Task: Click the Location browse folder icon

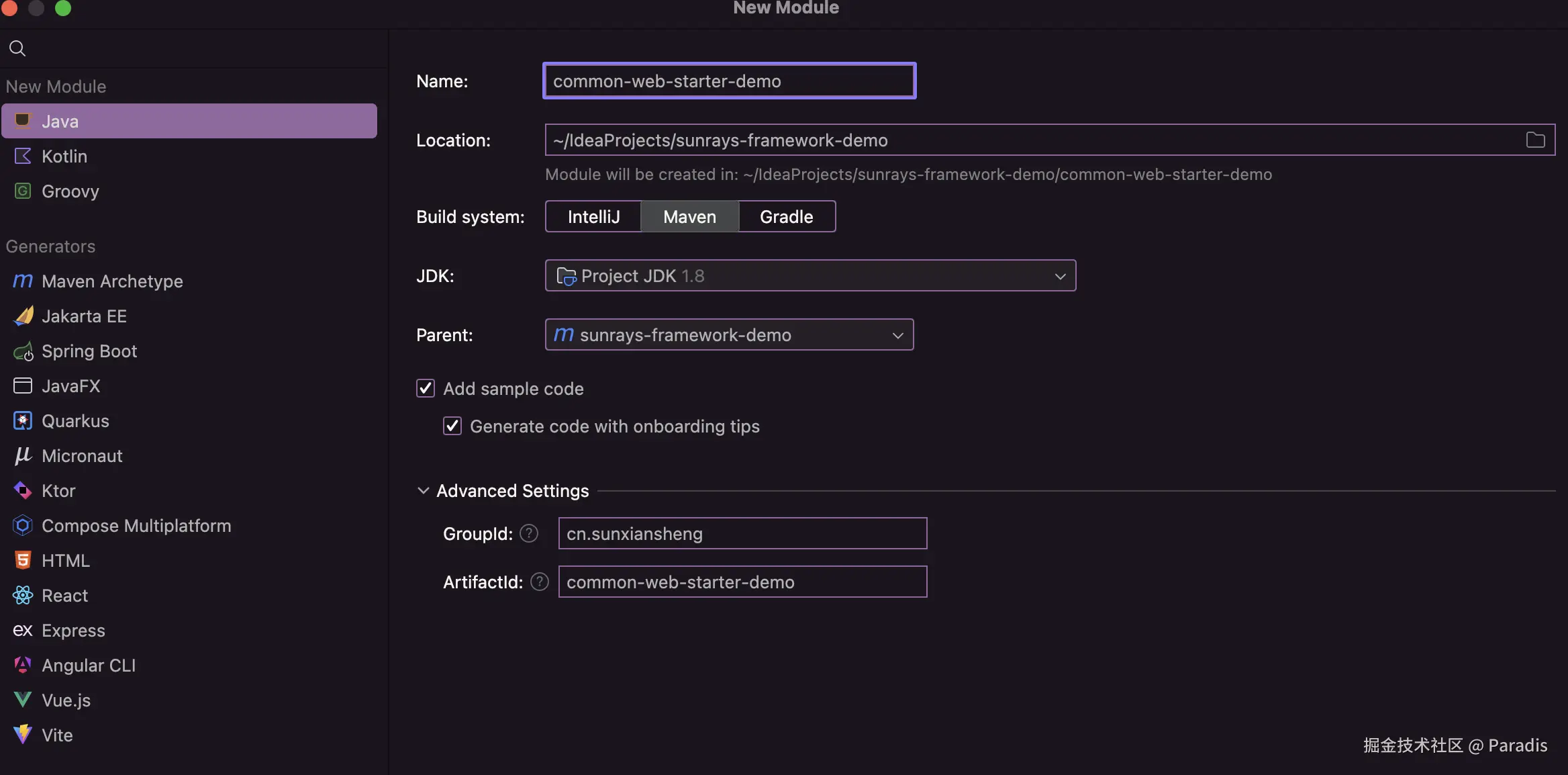Action: (x=1535, y=140)
